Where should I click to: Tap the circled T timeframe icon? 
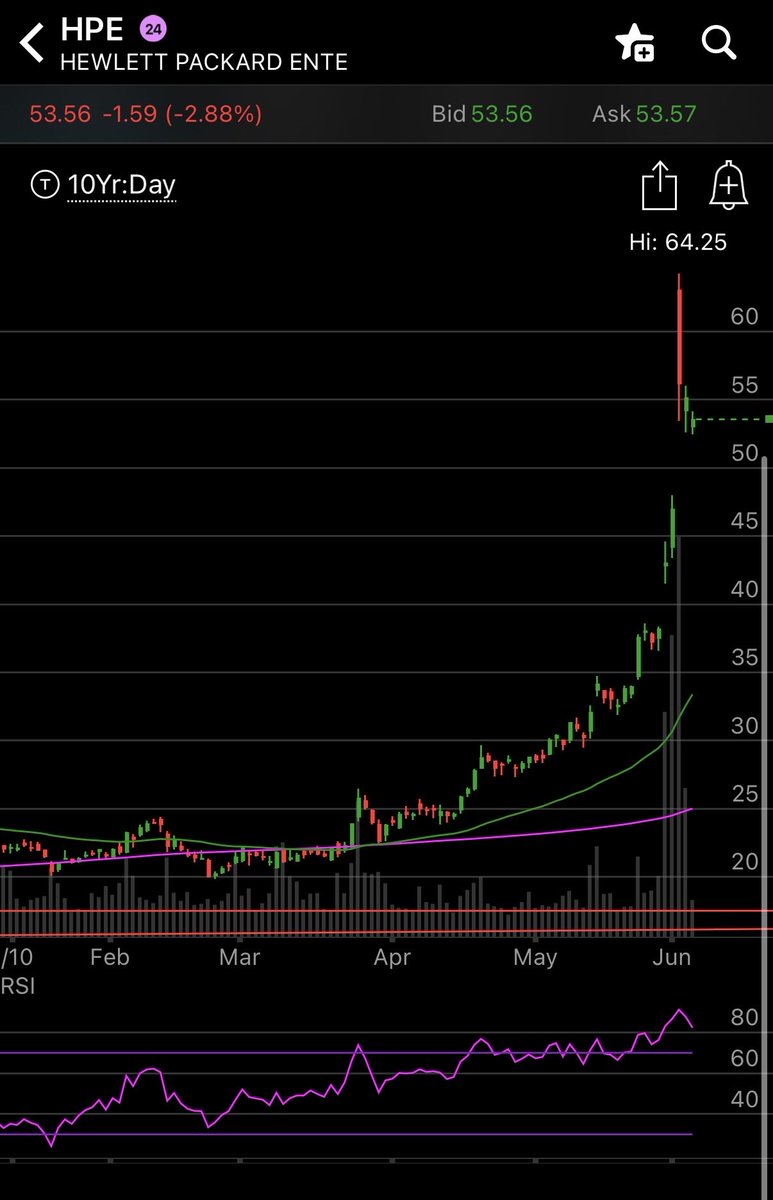pyautogui.click(x=45, y=185)
